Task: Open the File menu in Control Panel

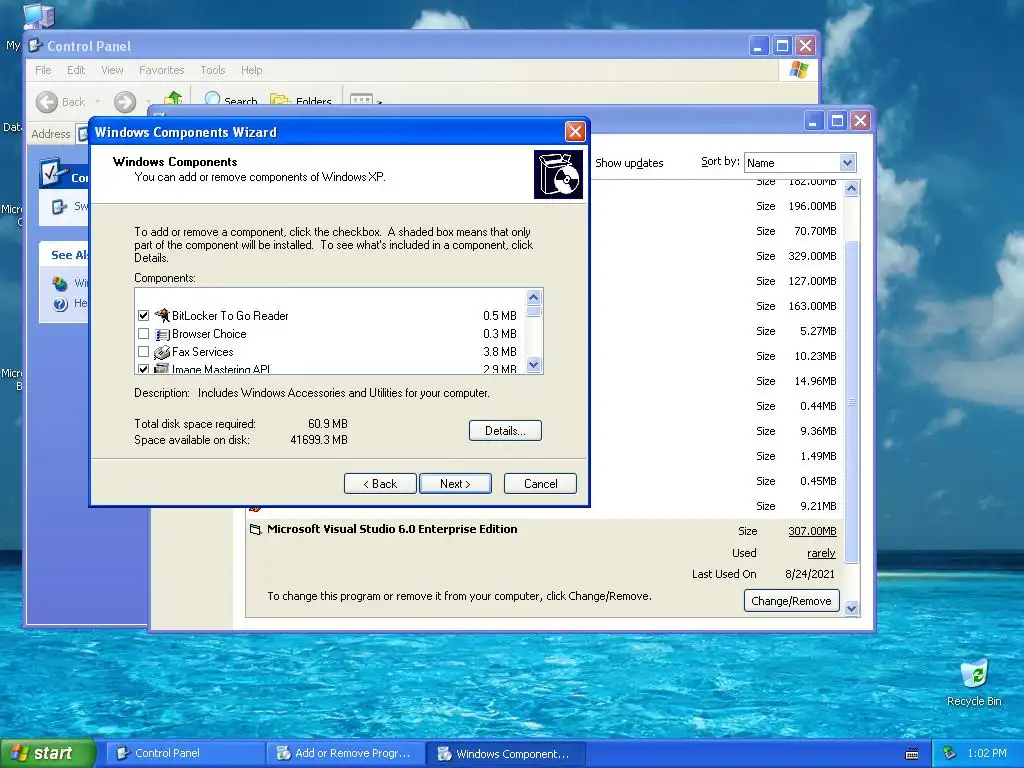Action: pyautogui.click(x=43, y=70)
